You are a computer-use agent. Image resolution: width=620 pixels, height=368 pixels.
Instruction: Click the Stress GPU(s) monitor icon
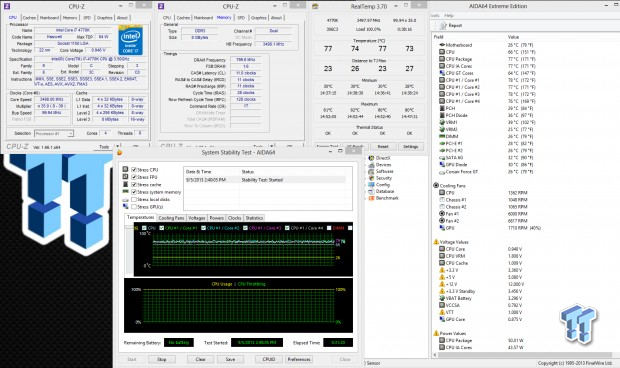pyautogui.click(x=125, y=206)
